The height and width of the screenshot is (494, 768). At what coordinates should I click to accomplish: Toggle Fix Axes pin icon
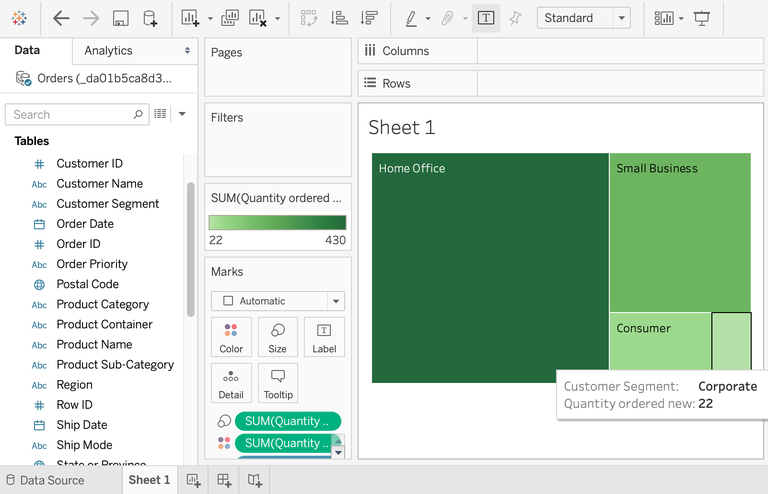point(515,19)
